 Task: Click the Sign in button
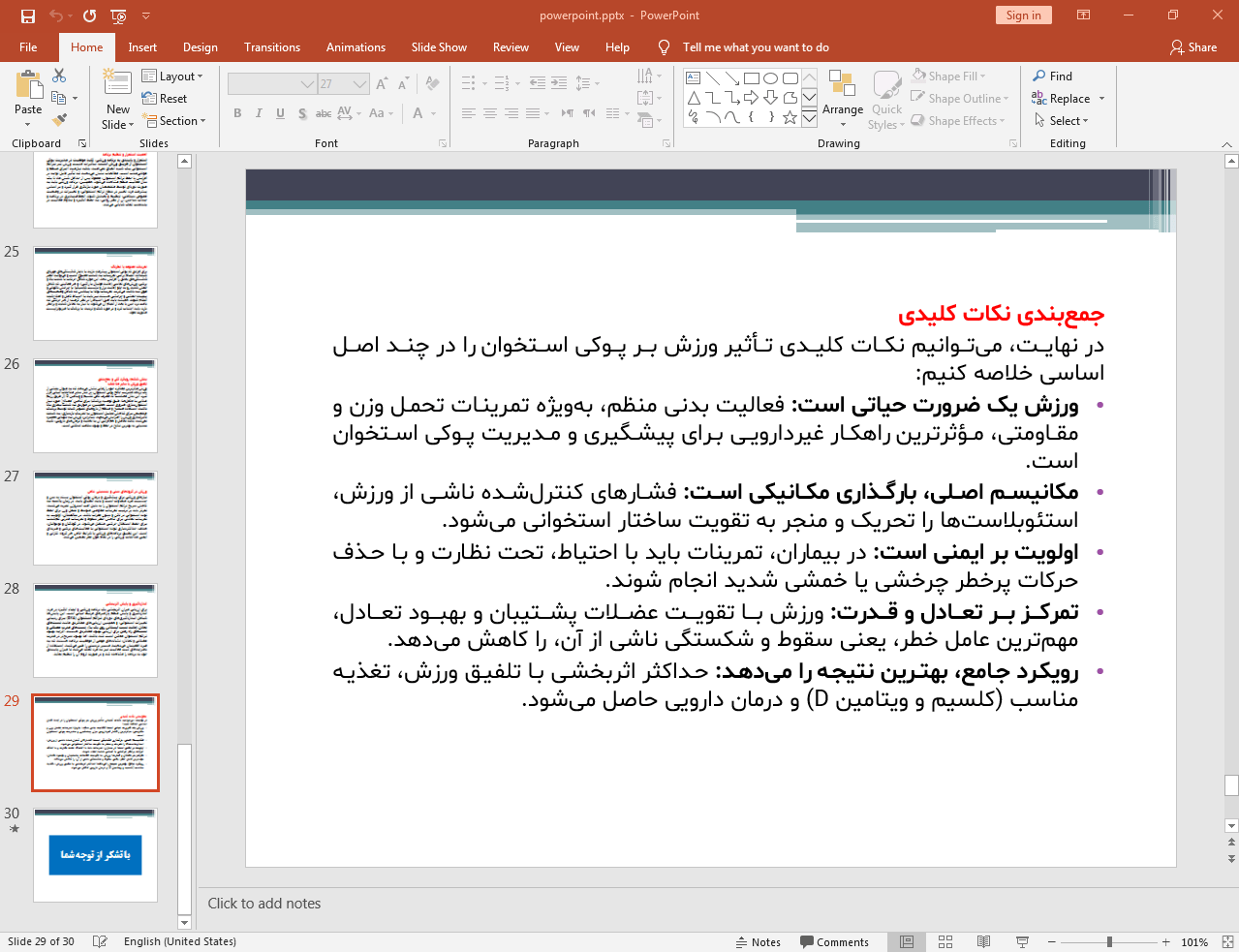click(x=1023, y=15)
